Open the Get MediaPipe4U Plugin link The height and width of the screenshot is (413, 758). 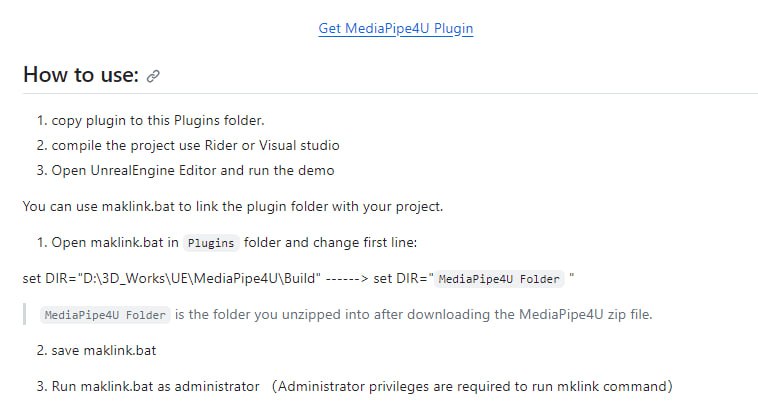(395, 29)
